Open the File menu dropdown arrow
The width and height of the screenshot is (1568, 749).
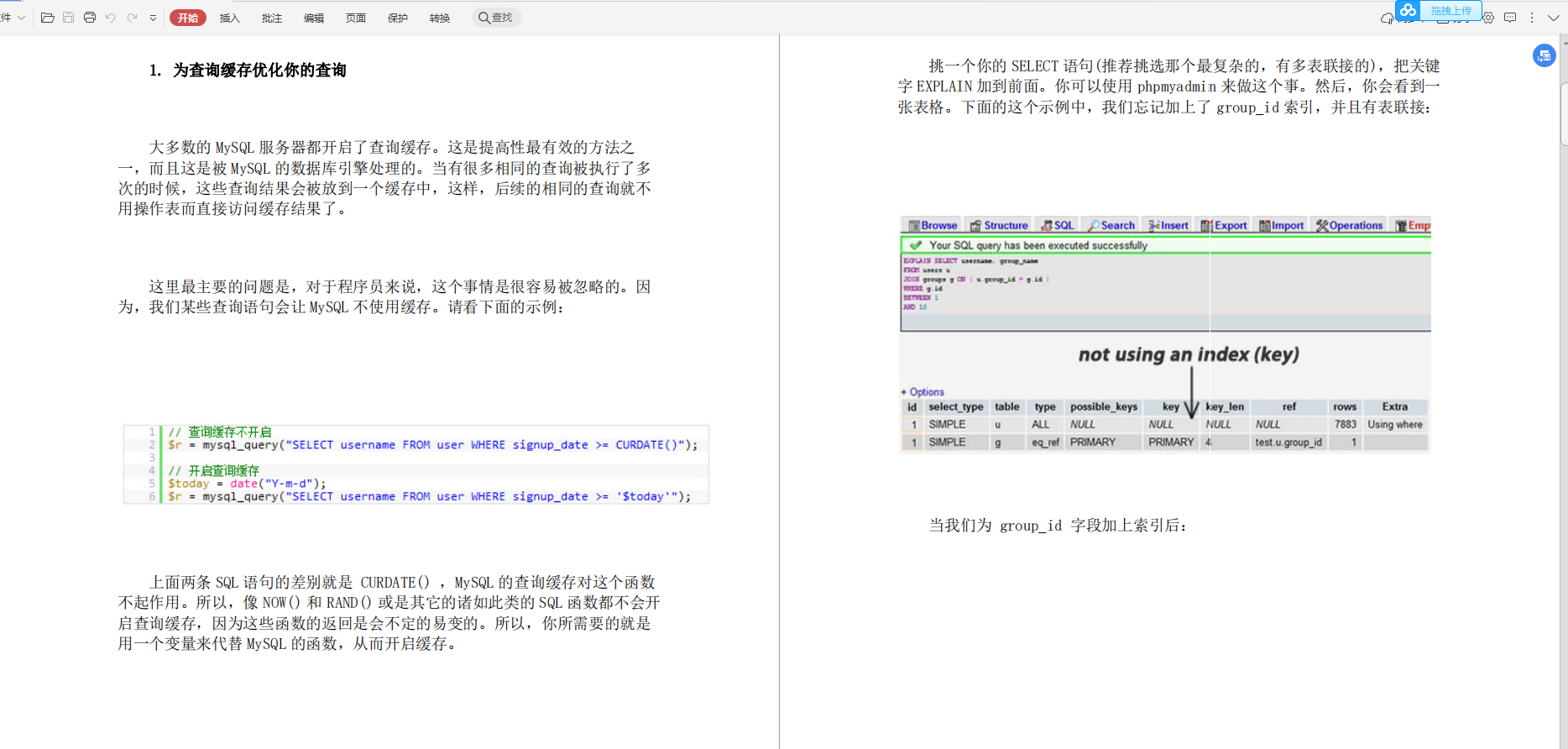(x=21, y=18)
